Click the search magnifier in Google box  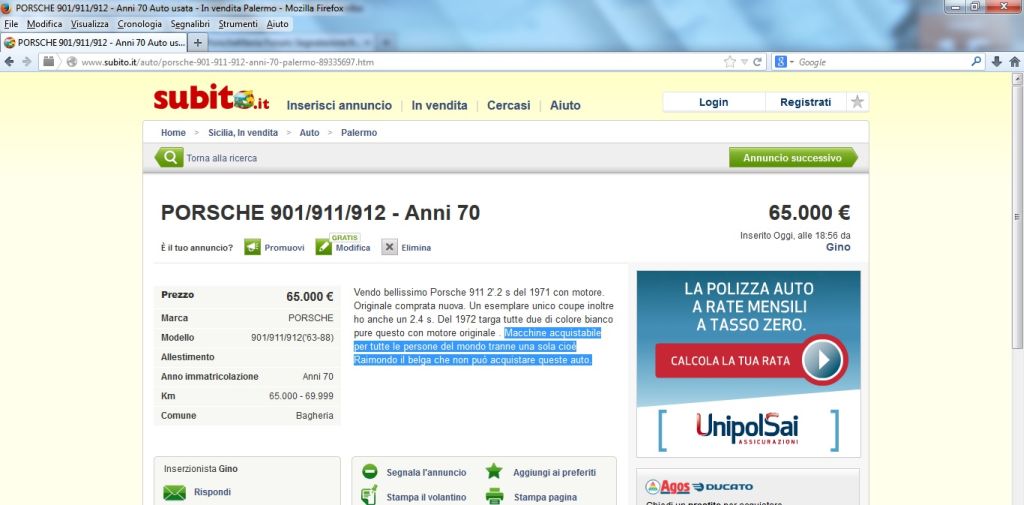coord(976,61)
